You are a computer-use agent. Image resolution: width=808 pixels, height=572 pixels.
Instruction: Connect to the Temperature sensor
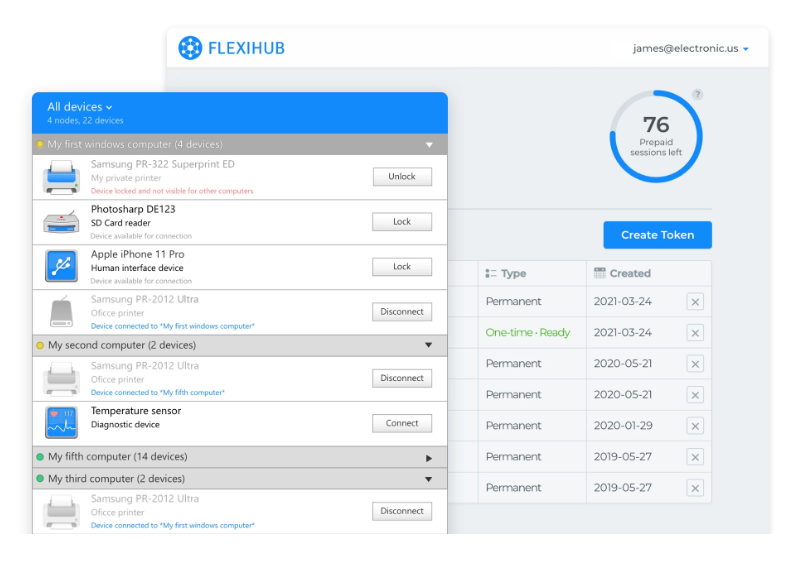tap(402, 423)
